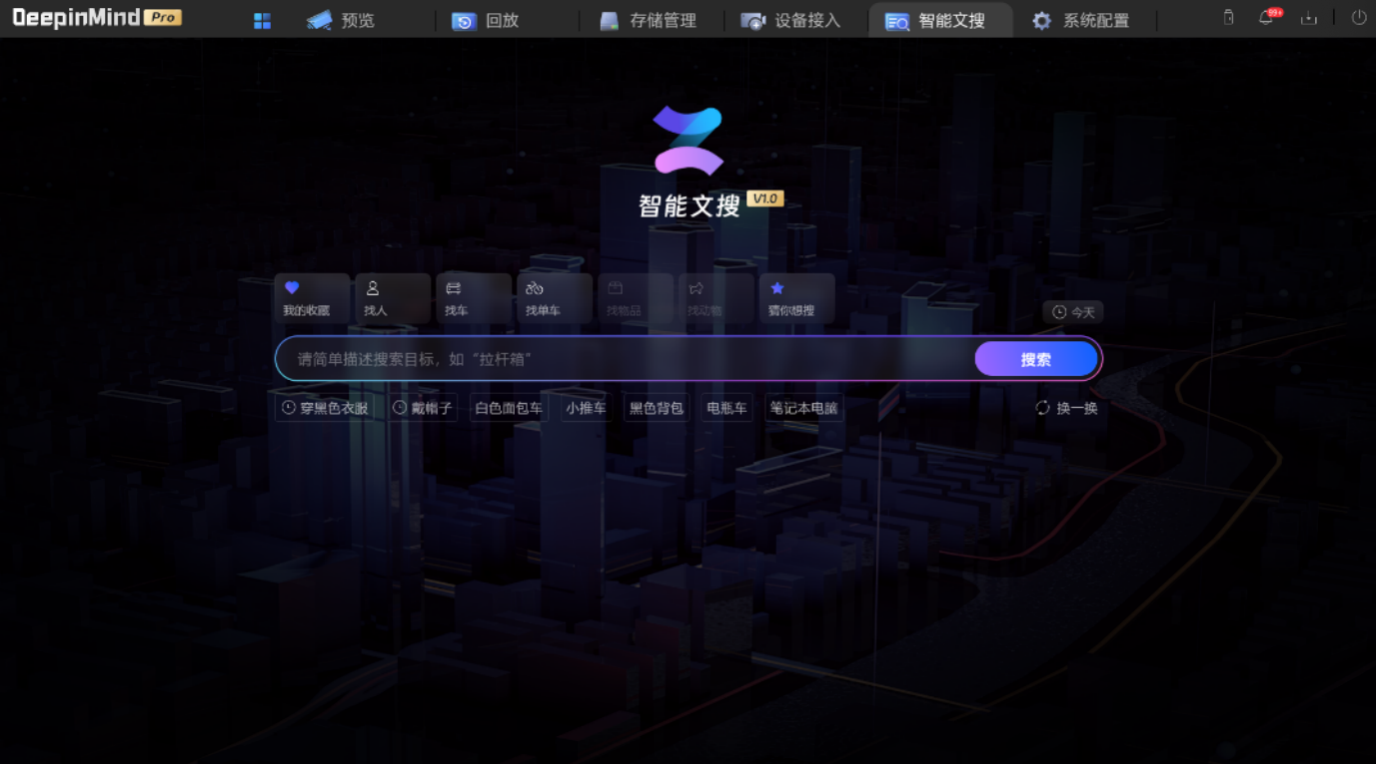The image size is (1376, 764).
Task: Click the DeepinMind Pro logo
Action: tap(97, 17)
